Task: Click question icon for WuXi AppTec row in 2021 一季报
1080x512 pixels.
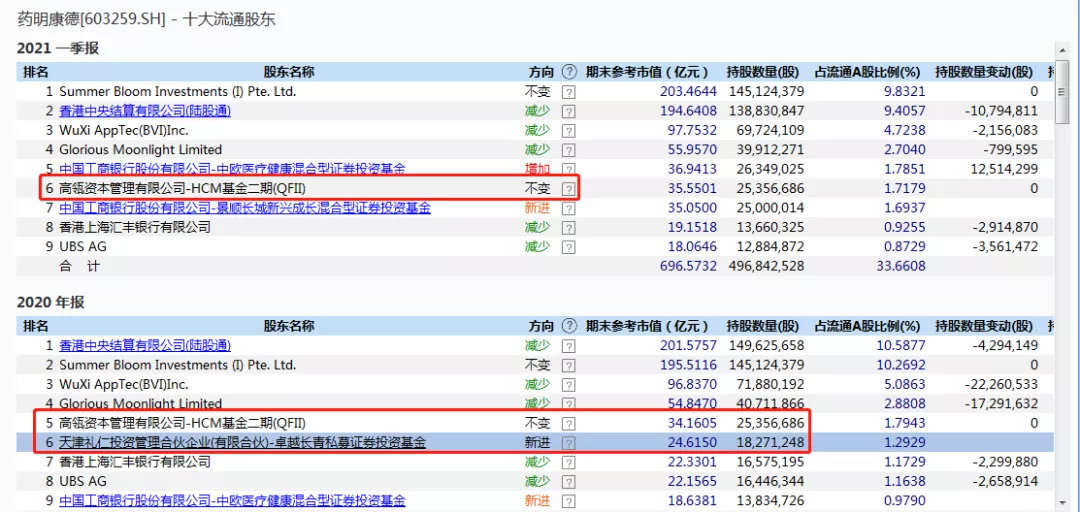Action: pyautogui.click(x=568, y=130)
